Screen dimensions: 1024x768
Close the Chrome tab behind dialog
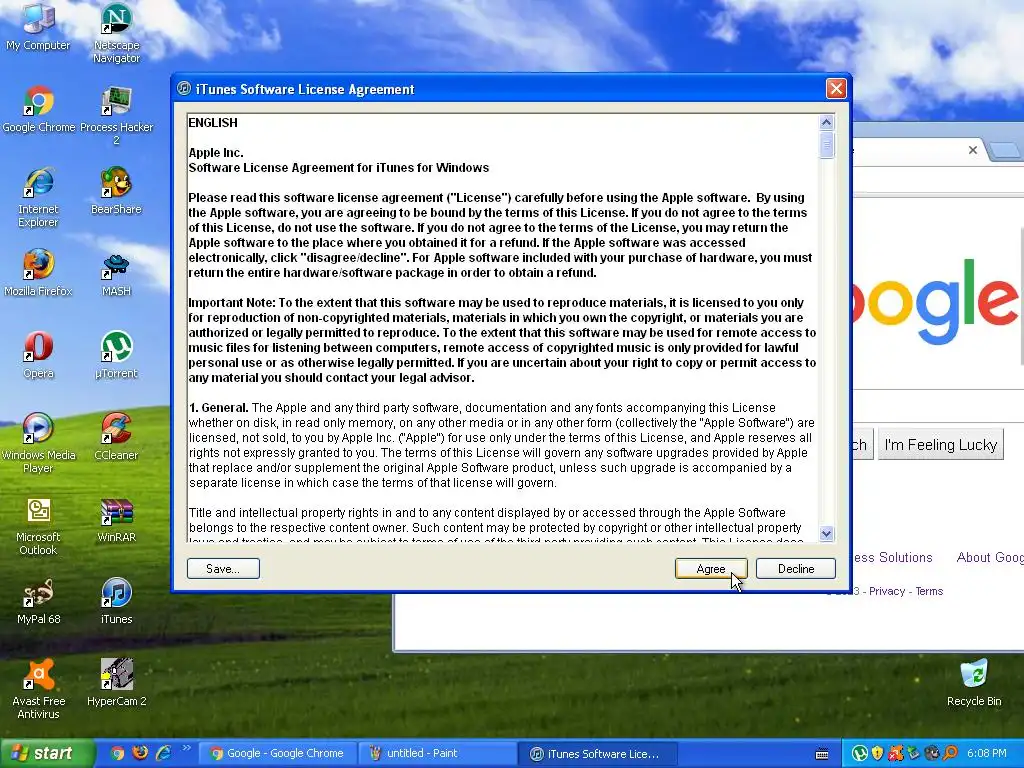tap(972, 150)
